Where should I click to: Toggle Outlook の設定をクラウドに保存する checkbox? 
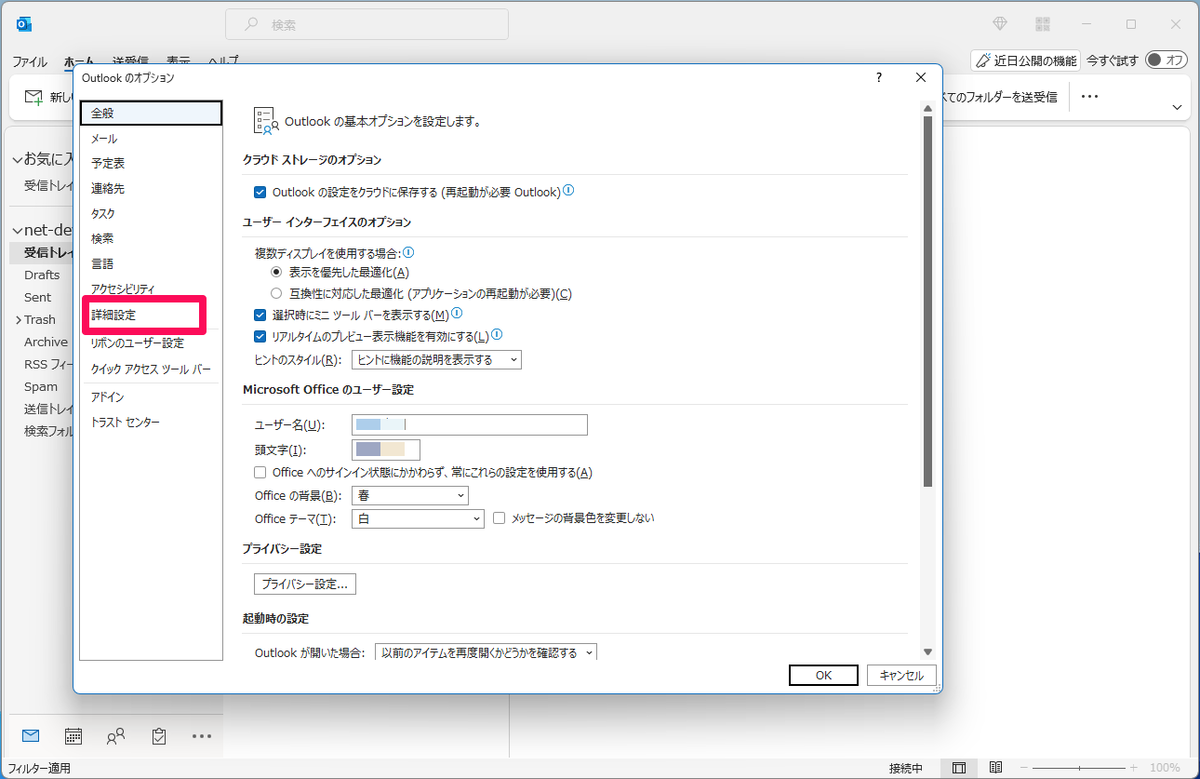coord(261,191)
